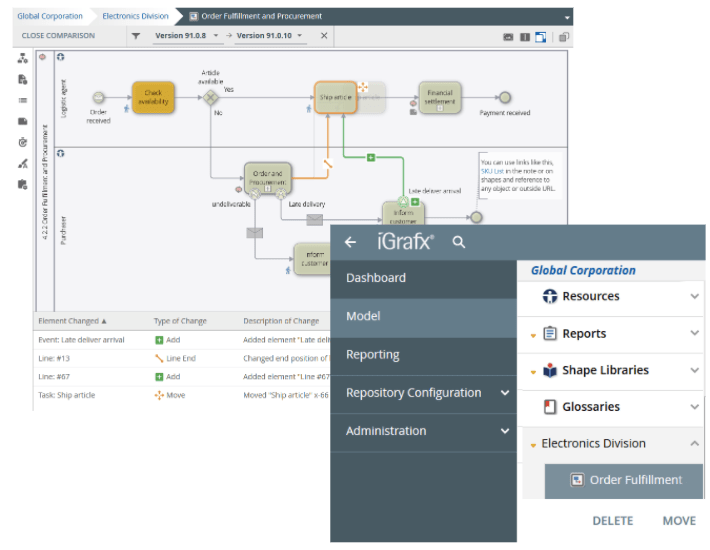Click CLOSE COMPARISON button
The image size is (710, 550).
point(58,36)
